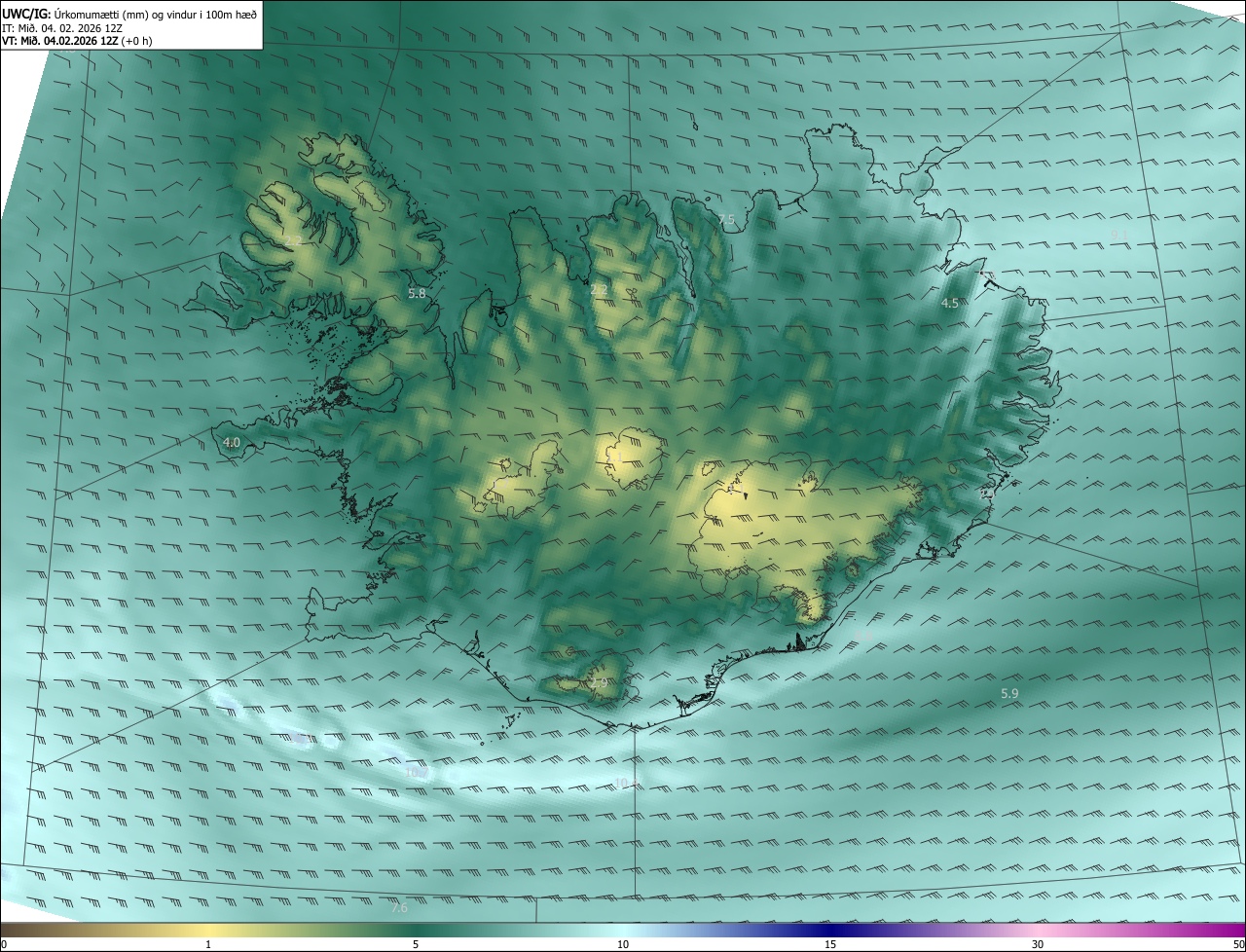Click the 4.5 value label on the map
This screenshot has height=952, width=1246.
click(x=949, y=304)
